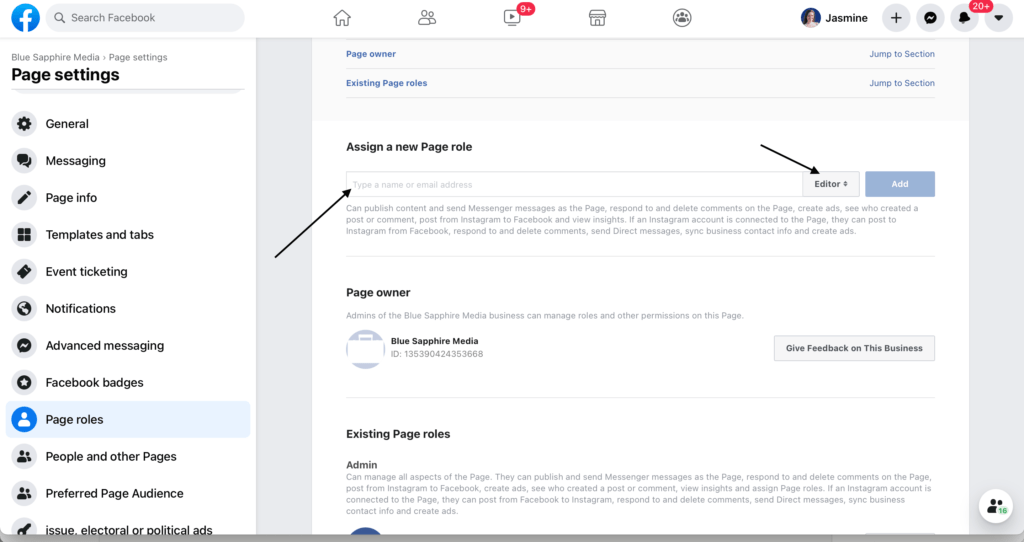
Task: Open the Messenger icon
Action: click(x=930, y=18)
